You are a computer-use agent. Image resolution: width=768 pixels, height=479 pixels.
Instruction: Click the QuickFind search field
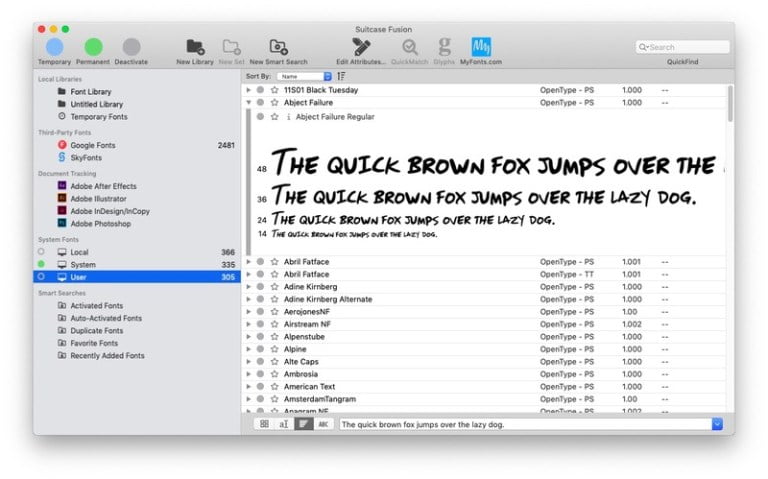coord(682,47)
